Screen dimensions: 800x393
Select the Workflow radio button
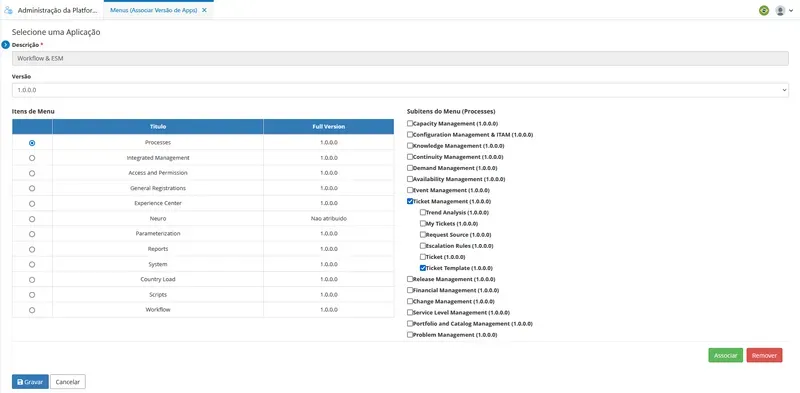click(32, 310)
